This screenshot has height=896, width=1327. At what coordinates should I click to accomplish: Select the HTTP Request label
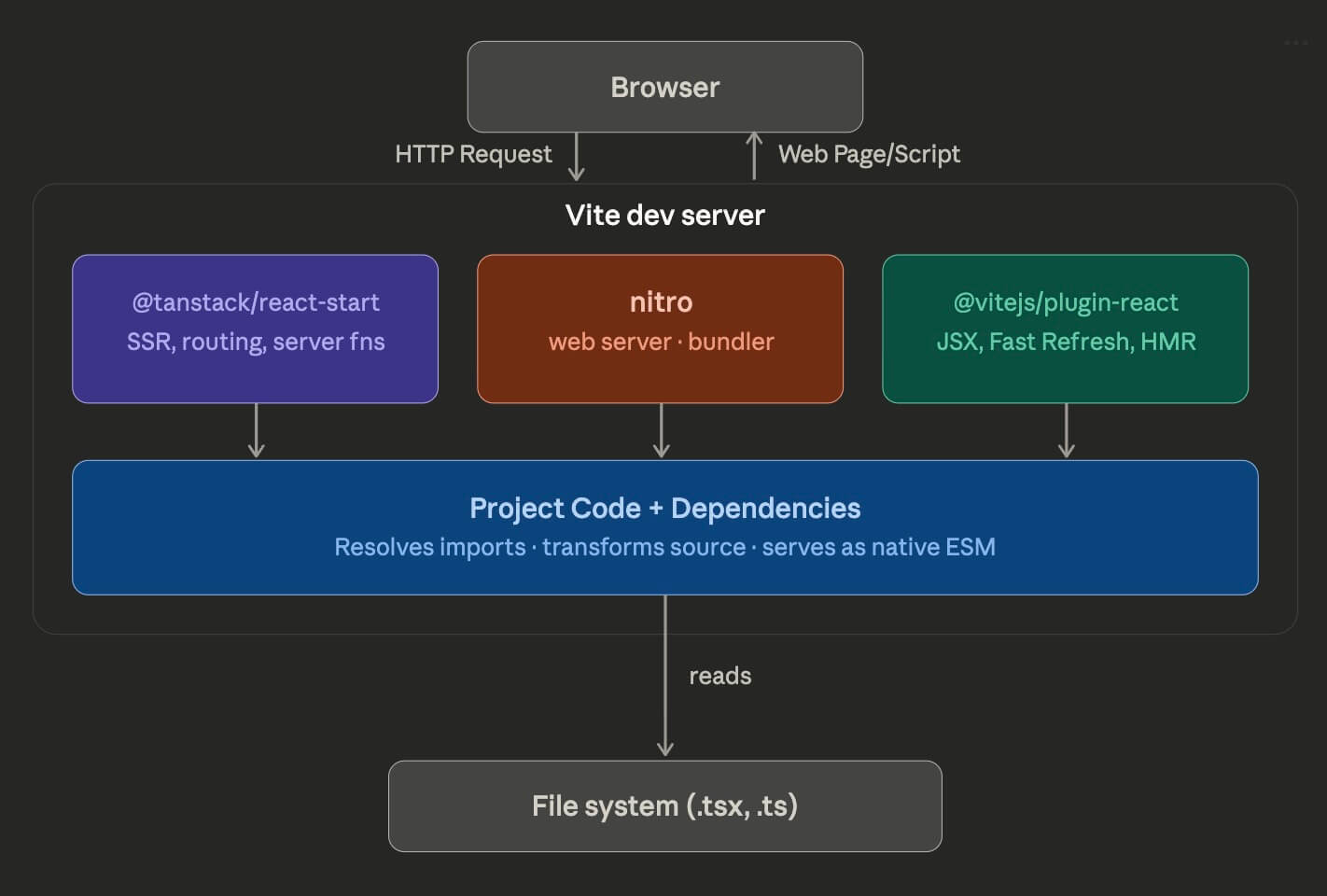(x=472, y=153)
